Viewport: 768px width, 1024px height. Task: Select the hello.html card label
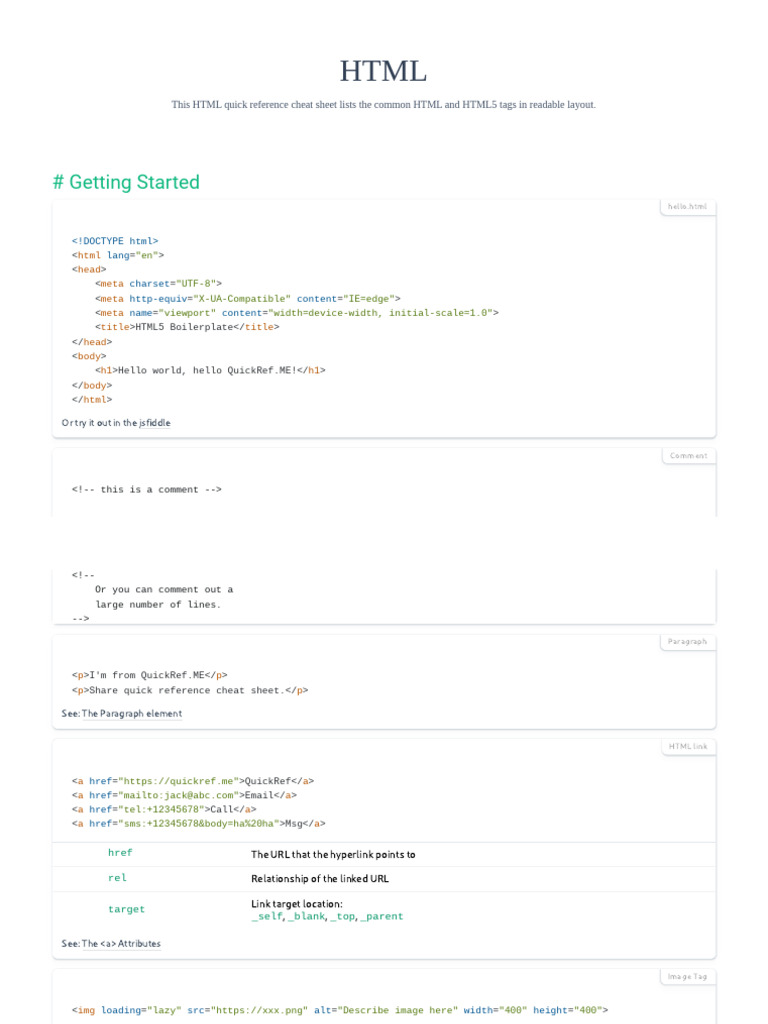[688, 207]
